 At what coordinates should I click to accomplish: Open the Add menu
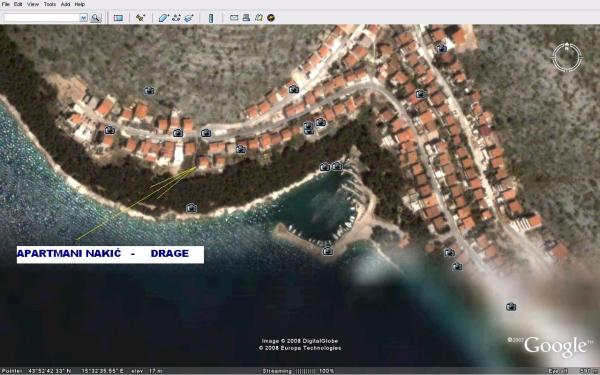[x=65, y=4]
